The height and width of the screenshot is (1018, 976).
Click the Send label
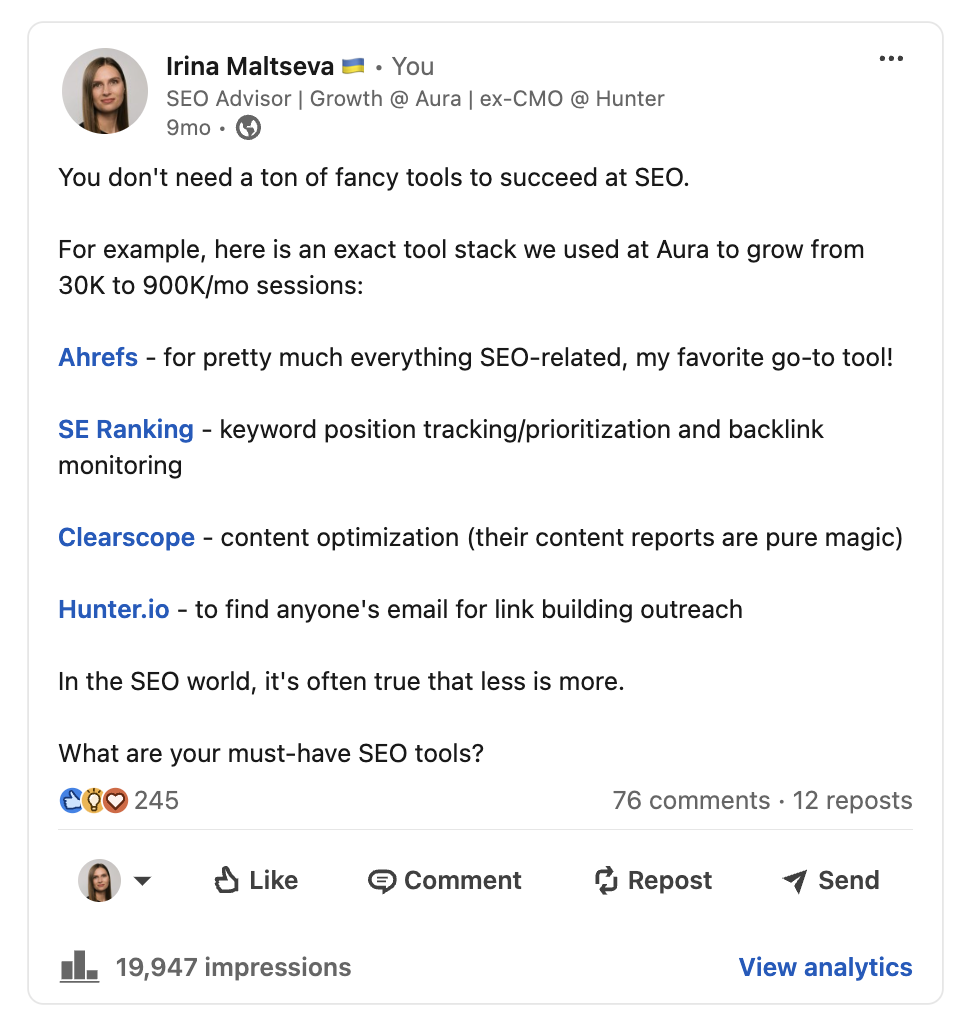[x=849, y=880]
